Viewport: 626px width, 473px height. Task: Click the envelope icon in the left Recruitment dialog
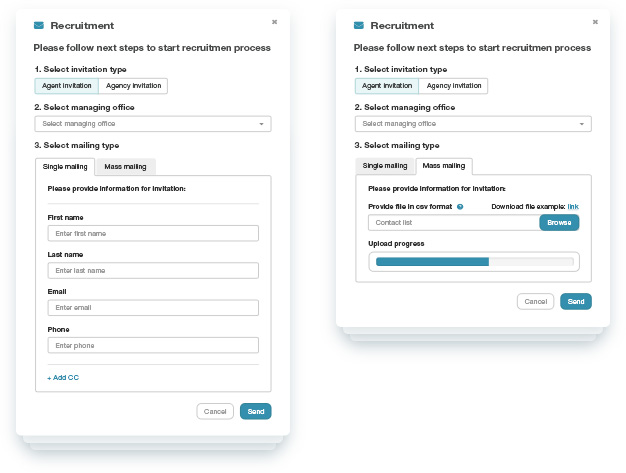click(39, 26)
